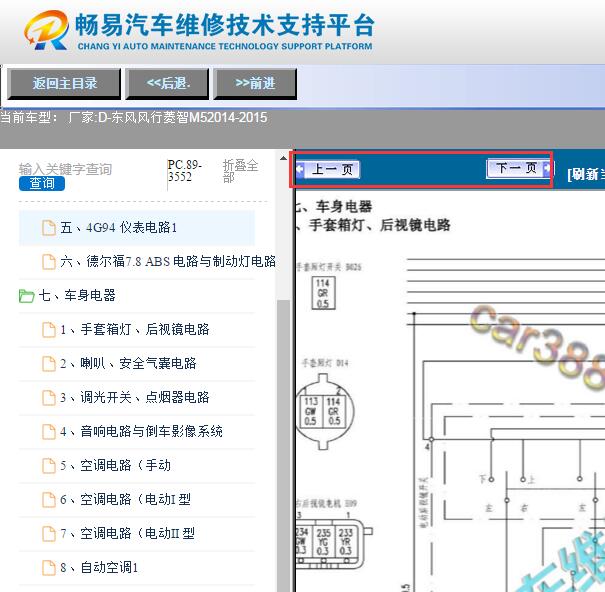Click the [刷新 refresh link
605x592 pixels.
[586, 174]
